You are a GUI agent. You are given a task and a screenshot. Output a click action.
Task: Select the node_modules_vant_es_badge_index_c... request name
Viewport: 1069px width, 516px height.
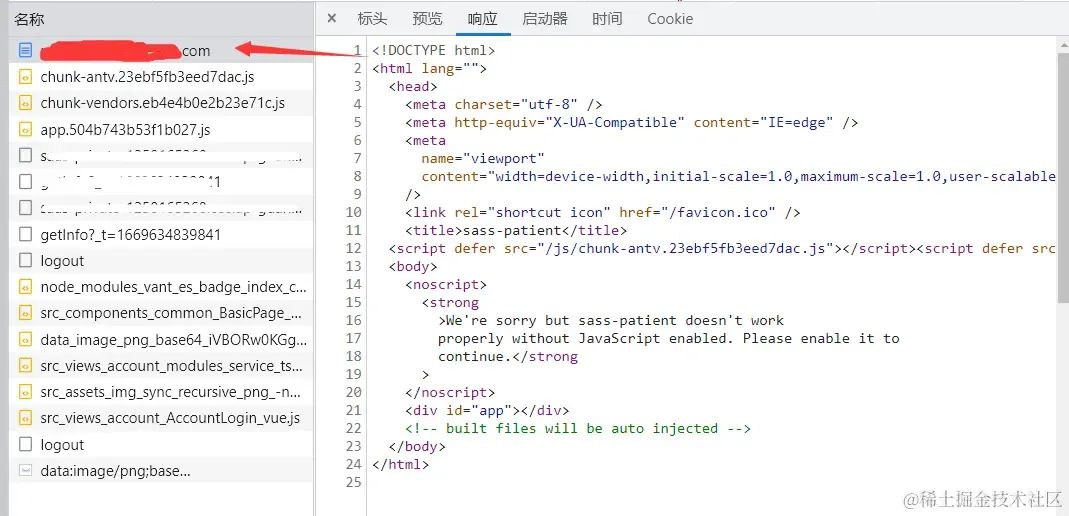point(173,287)
